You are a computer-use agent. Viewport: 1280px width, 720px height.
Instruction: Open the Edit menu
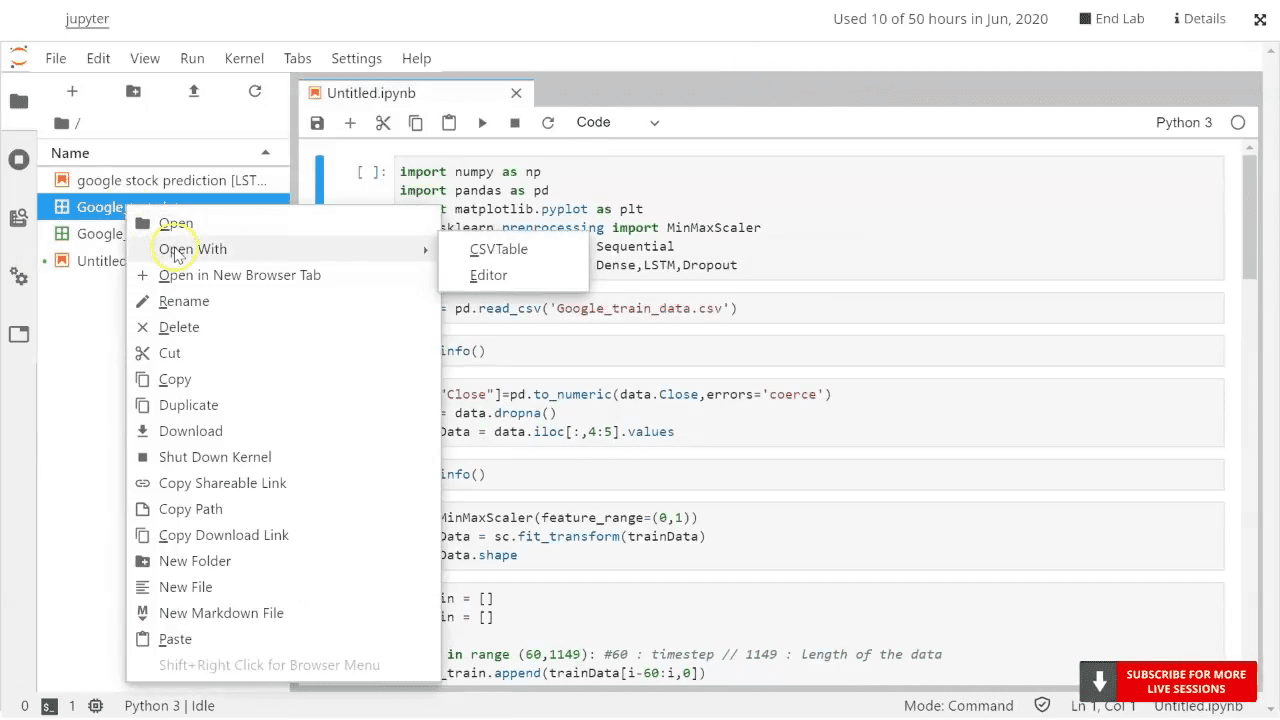pyautogui.click(x=98, y=58)
